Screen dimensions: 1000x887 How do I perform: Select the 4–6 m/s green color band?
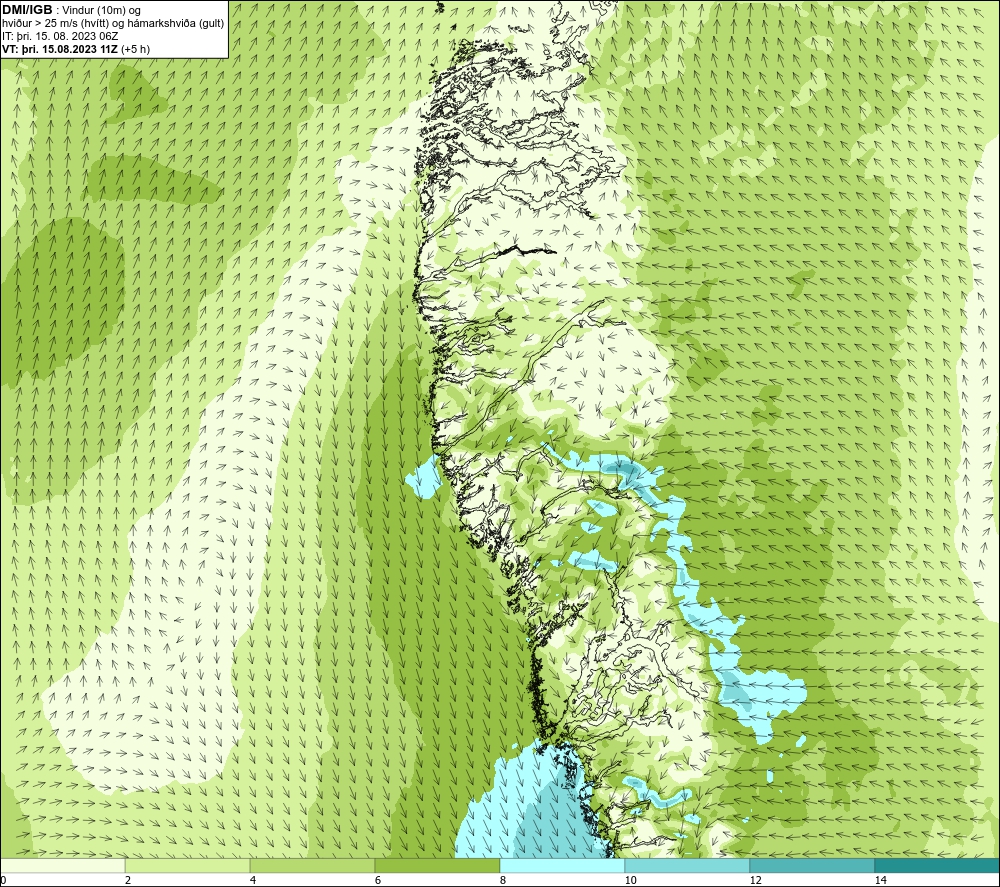coord(312,865)
